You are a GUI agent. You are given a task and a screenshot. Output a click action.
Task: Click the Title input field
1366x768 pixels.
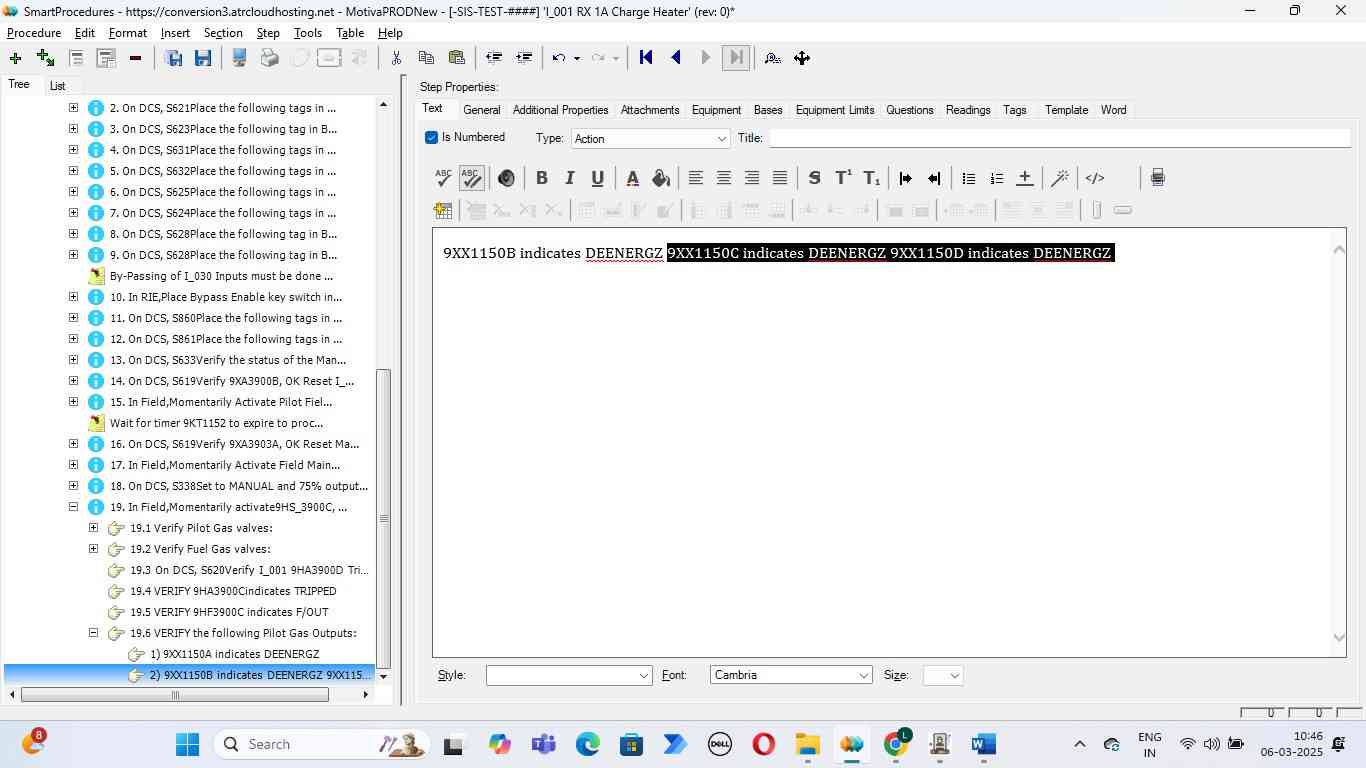coord(1060,138)
